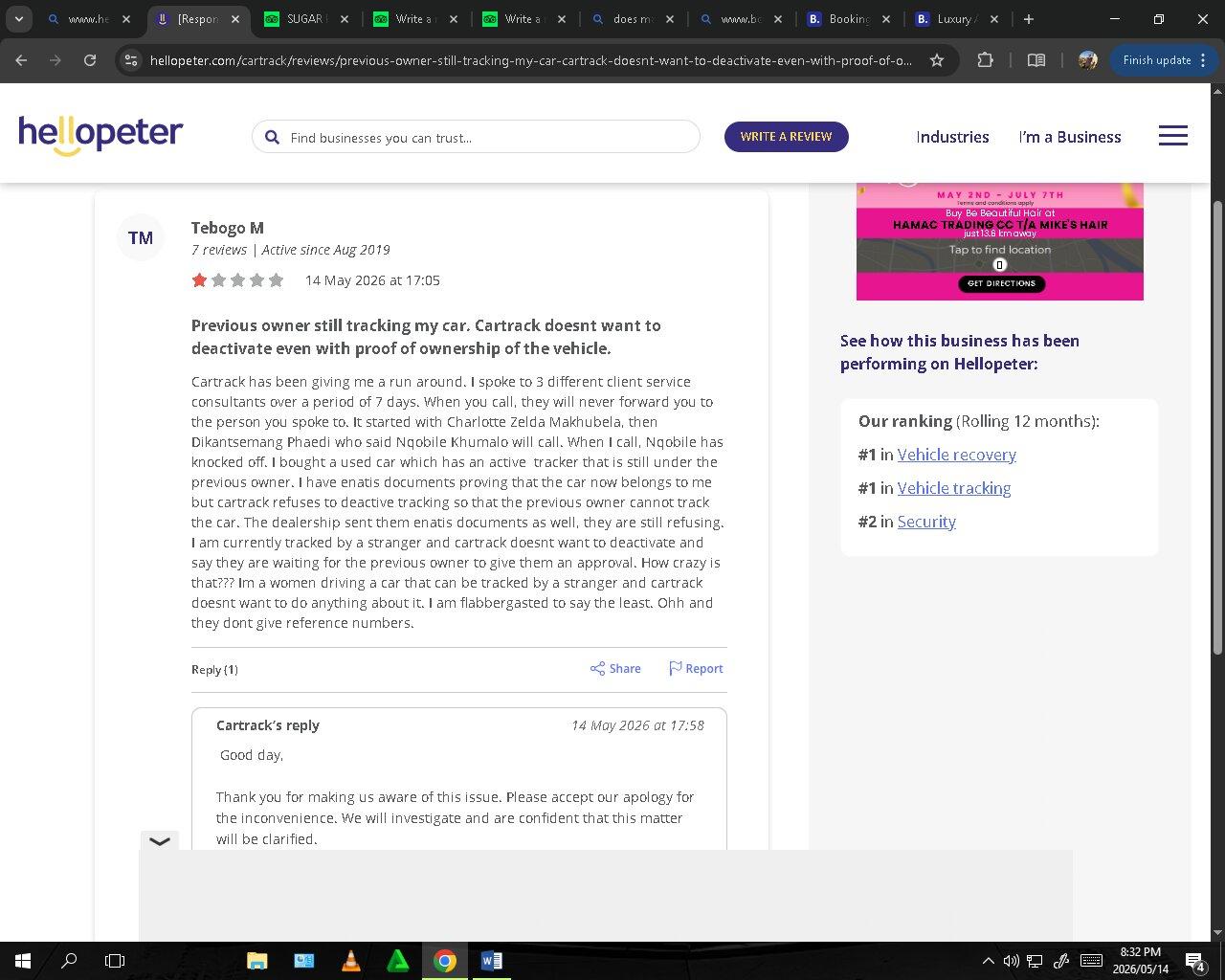This screenshot has width=1225, height=980.
Task: Open the volume control in system tray
Action: click(x=1011, y=961)
